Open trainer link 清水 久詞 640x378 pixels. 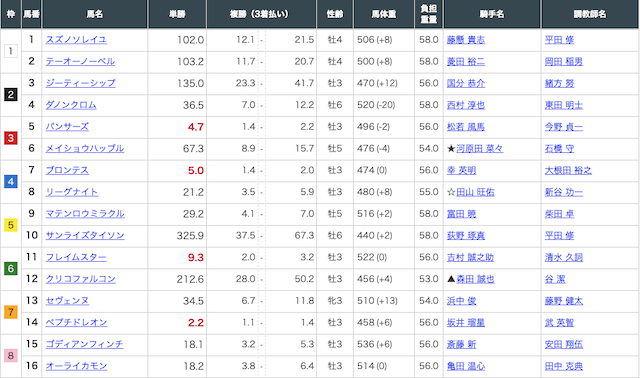click(x=564, y=257)
